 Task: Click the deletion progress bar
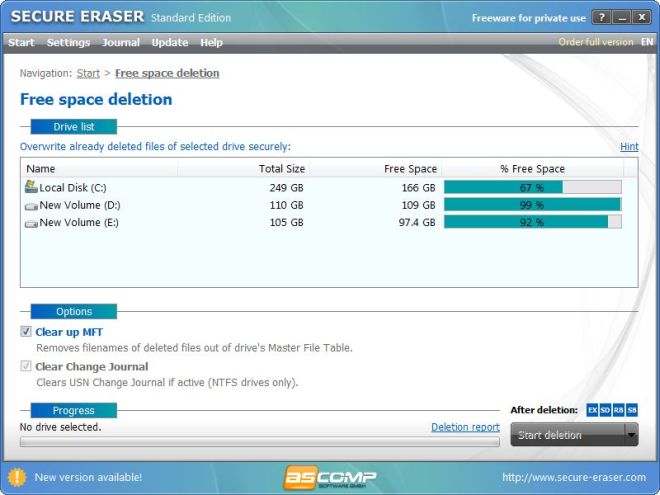coord(260,442)
